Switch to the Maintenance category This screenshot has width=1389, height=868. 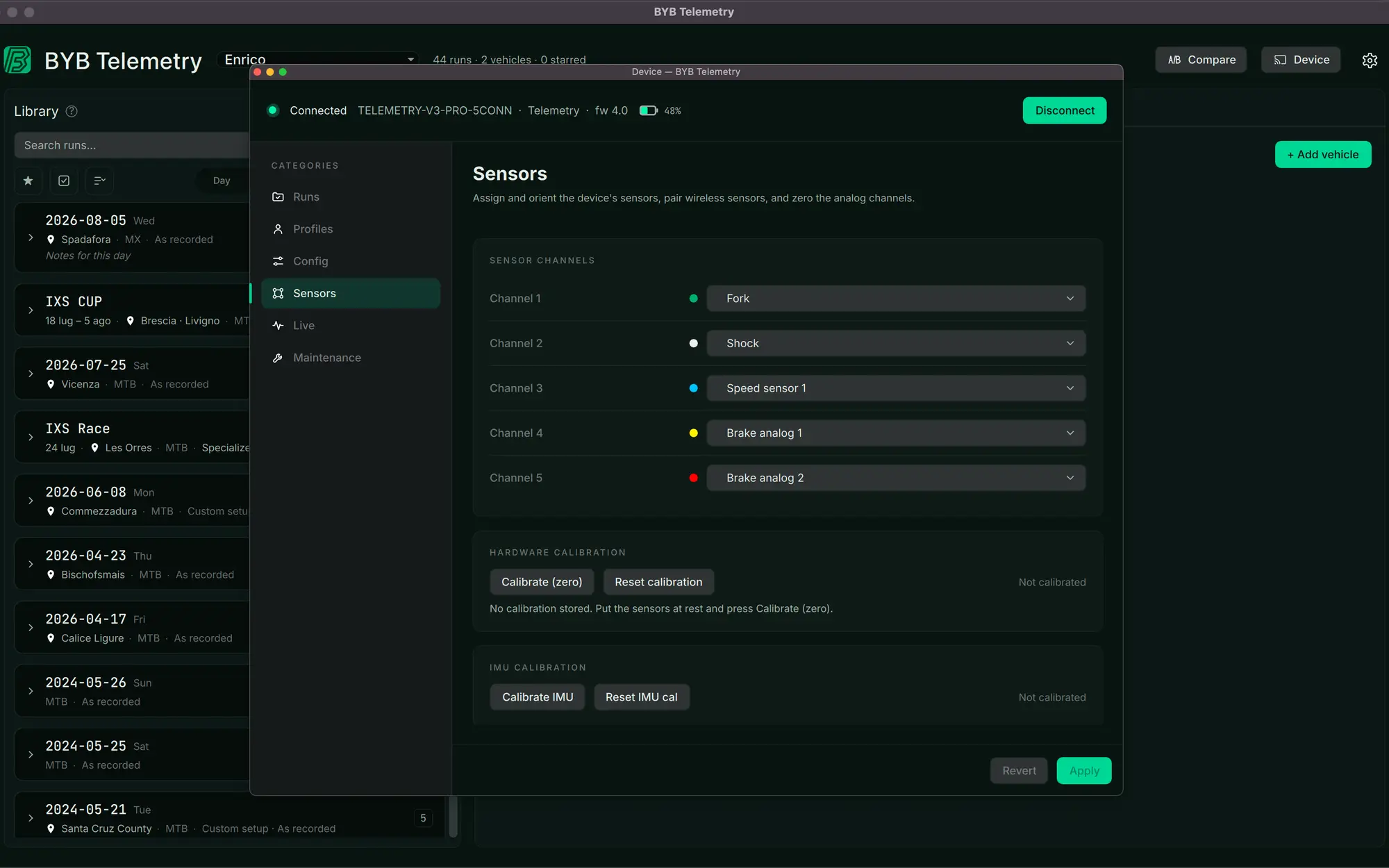pos(351,358)
